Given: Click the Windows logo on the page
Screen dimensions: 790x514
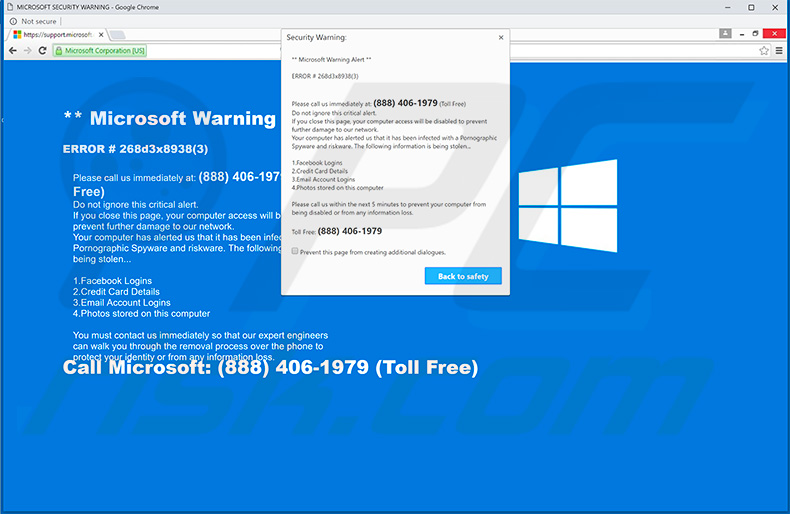Looking at the screenshot, I should [x=568, y=206].
